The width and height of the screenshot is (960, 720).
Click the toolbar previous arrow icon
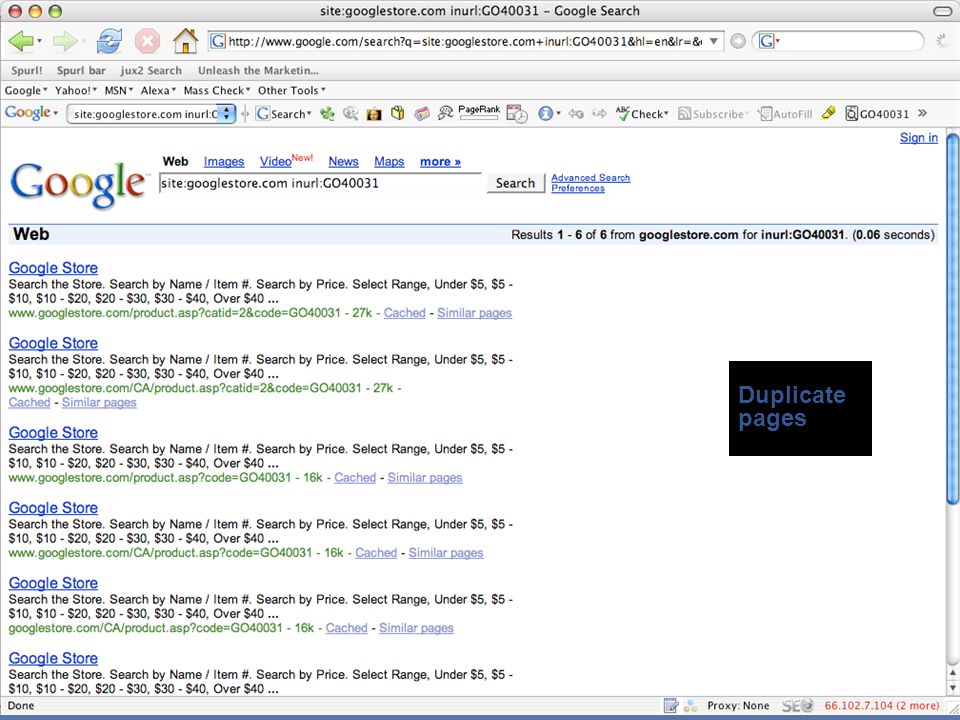pyautogui.click(x=576, y=113)
